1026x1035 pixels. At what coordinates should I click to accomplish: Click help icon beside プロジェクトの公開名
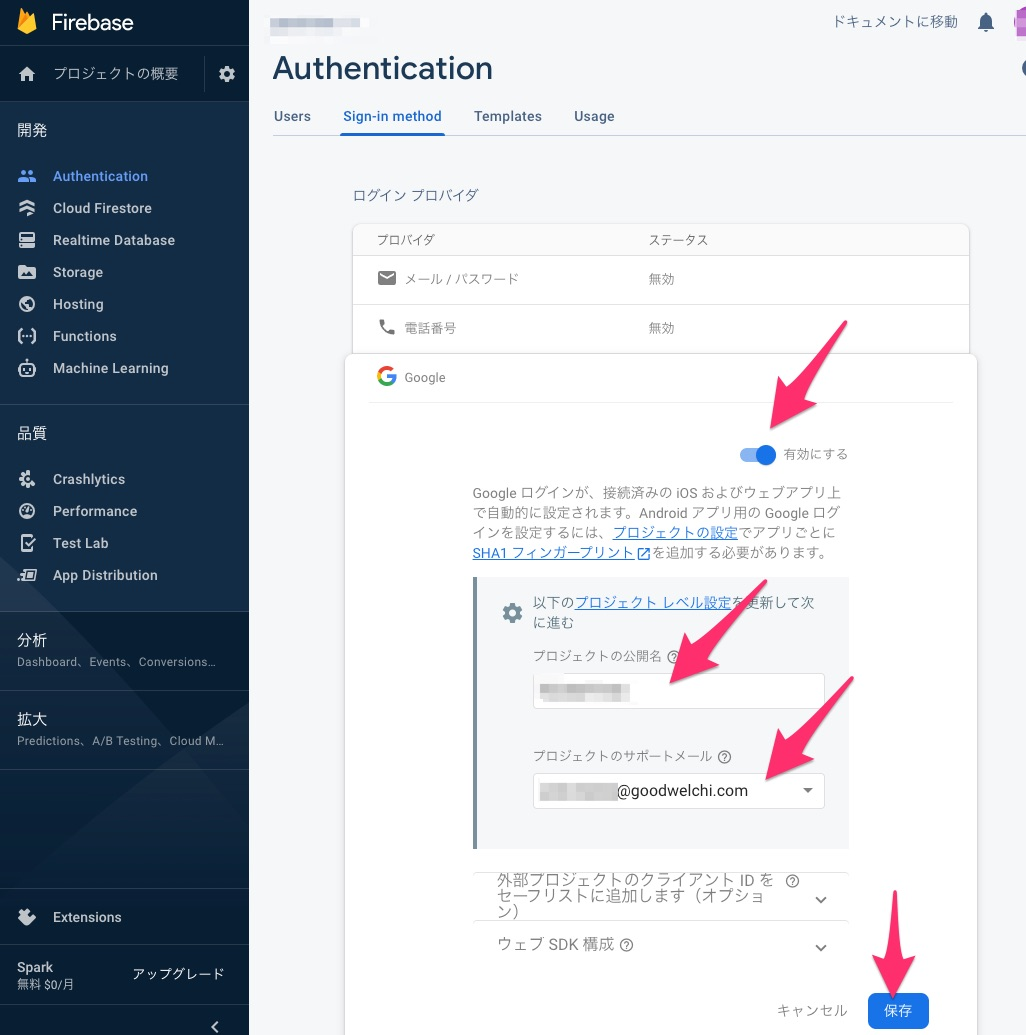coord(673,656)
